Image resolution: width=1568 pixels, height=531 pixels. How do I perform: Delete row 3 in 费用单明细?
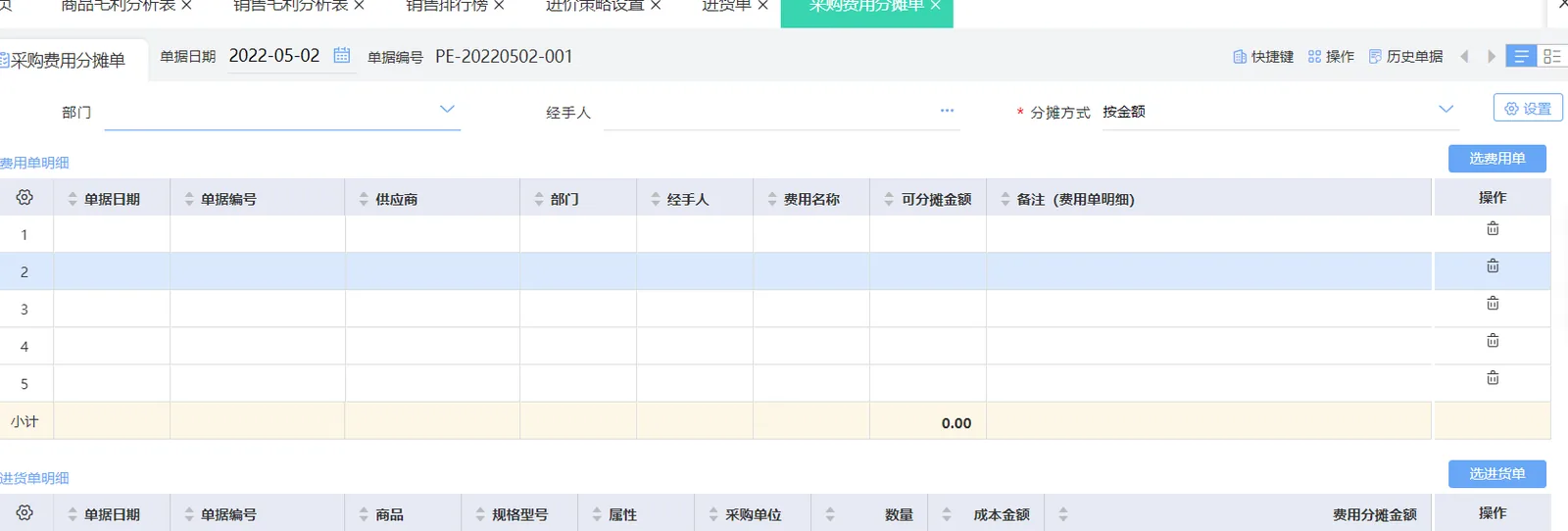[x=1493, y=303]
